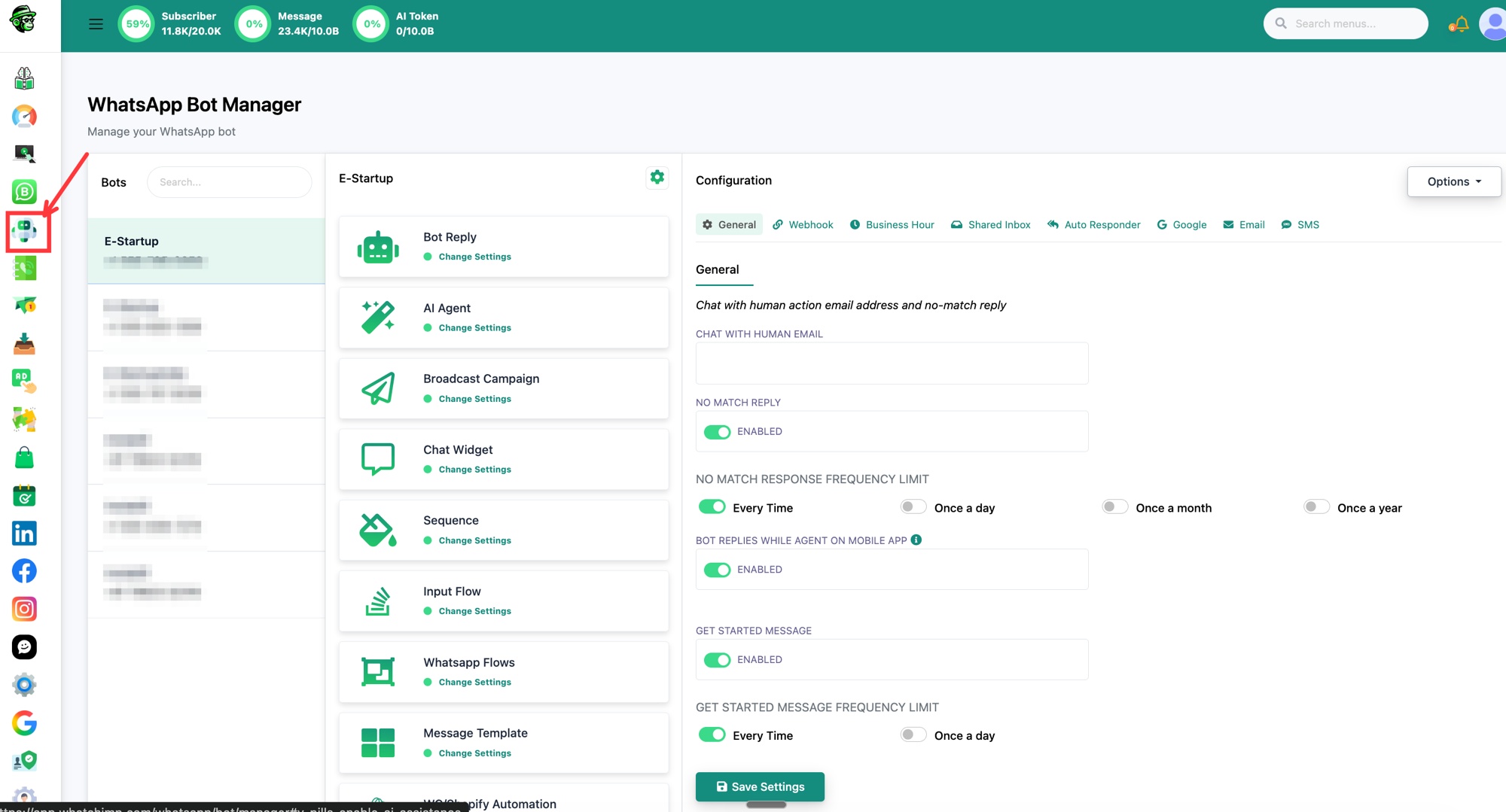Toggle Bot Replies While Agent On Mobile
This screenshot has width=1506, height=812.
(x=717, y=570)
